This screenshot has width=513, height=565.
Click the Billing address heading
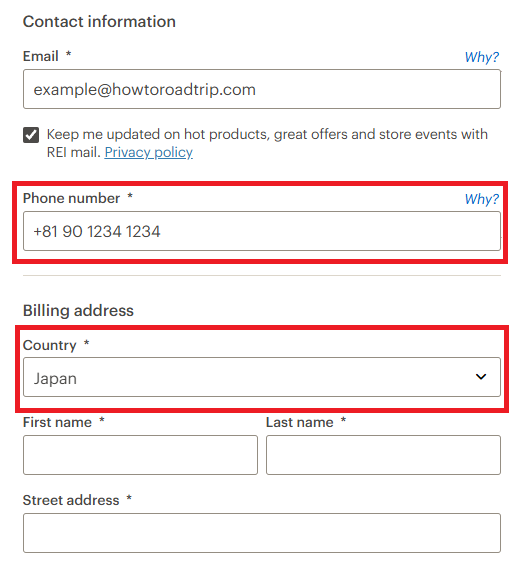pyautogui.click(x=78, y=311)
